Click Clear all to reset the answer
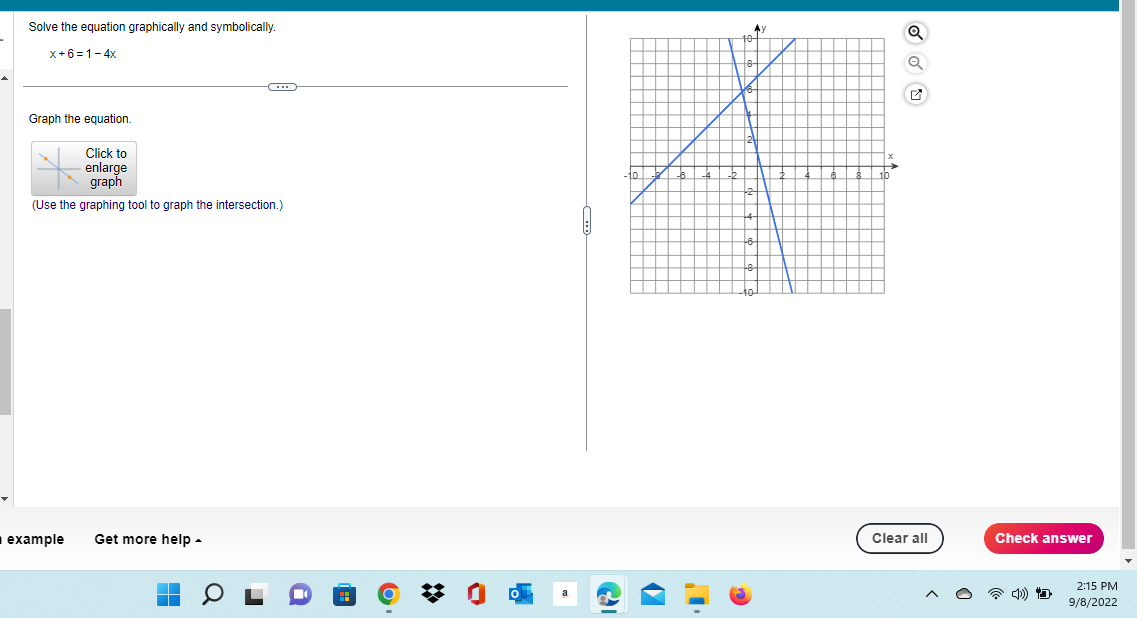1137x618 pixels. click(x=899, y=538)
